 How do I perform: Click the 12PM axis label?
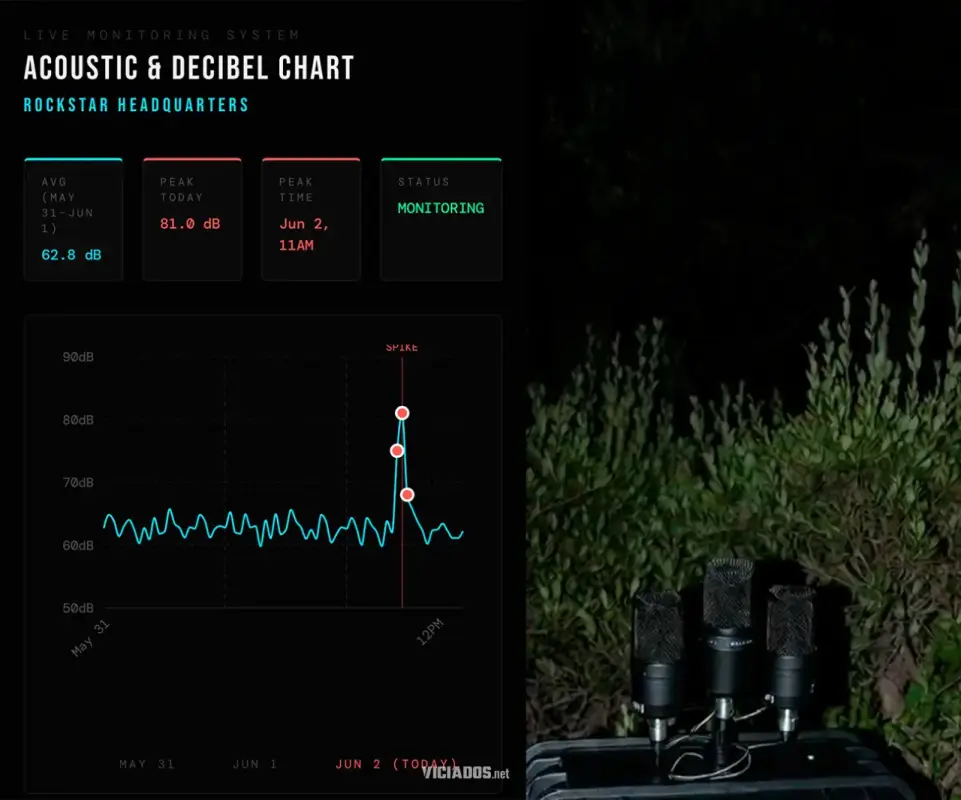coord(430,632)
